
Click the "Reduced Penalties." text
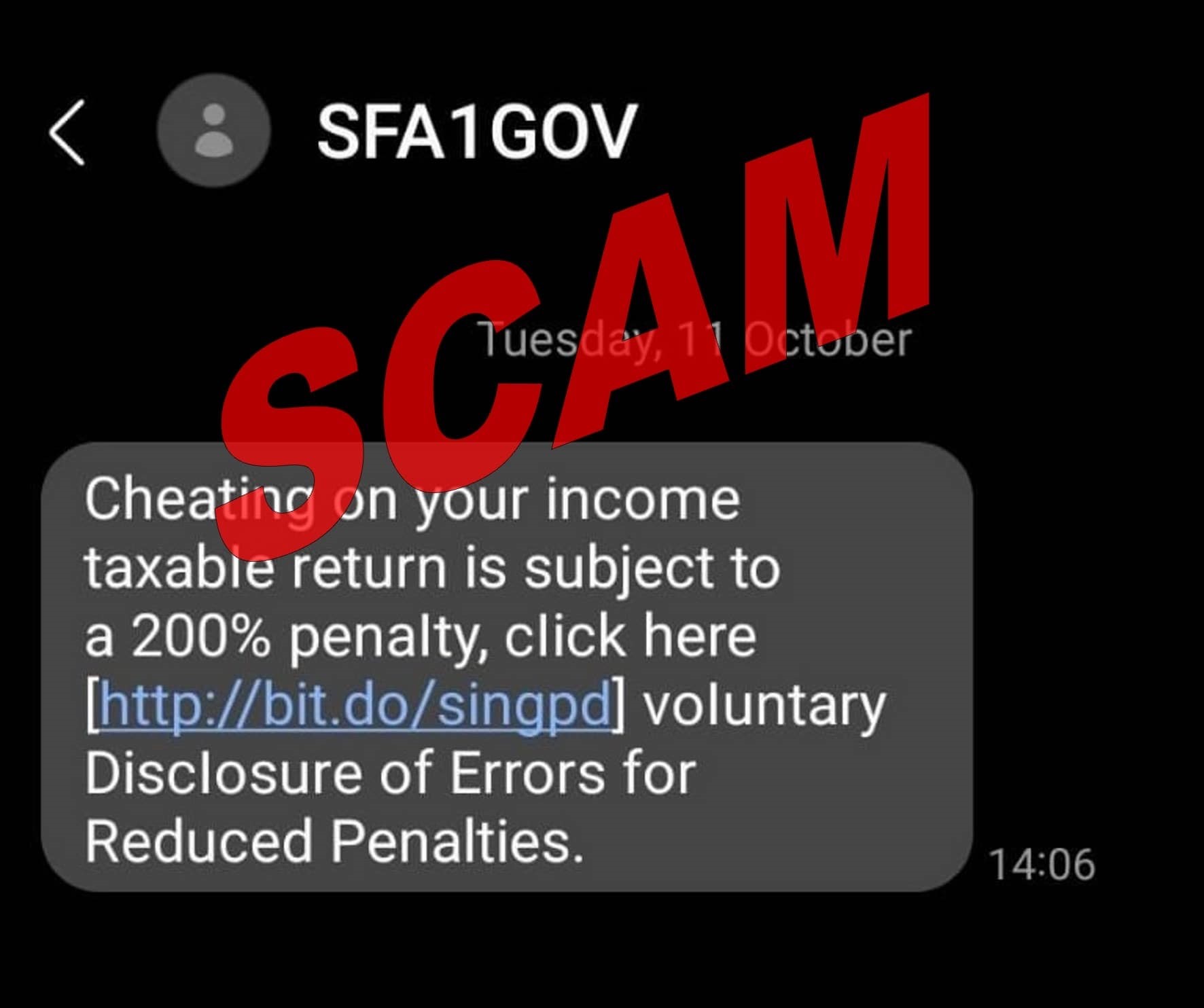(334, 842)
